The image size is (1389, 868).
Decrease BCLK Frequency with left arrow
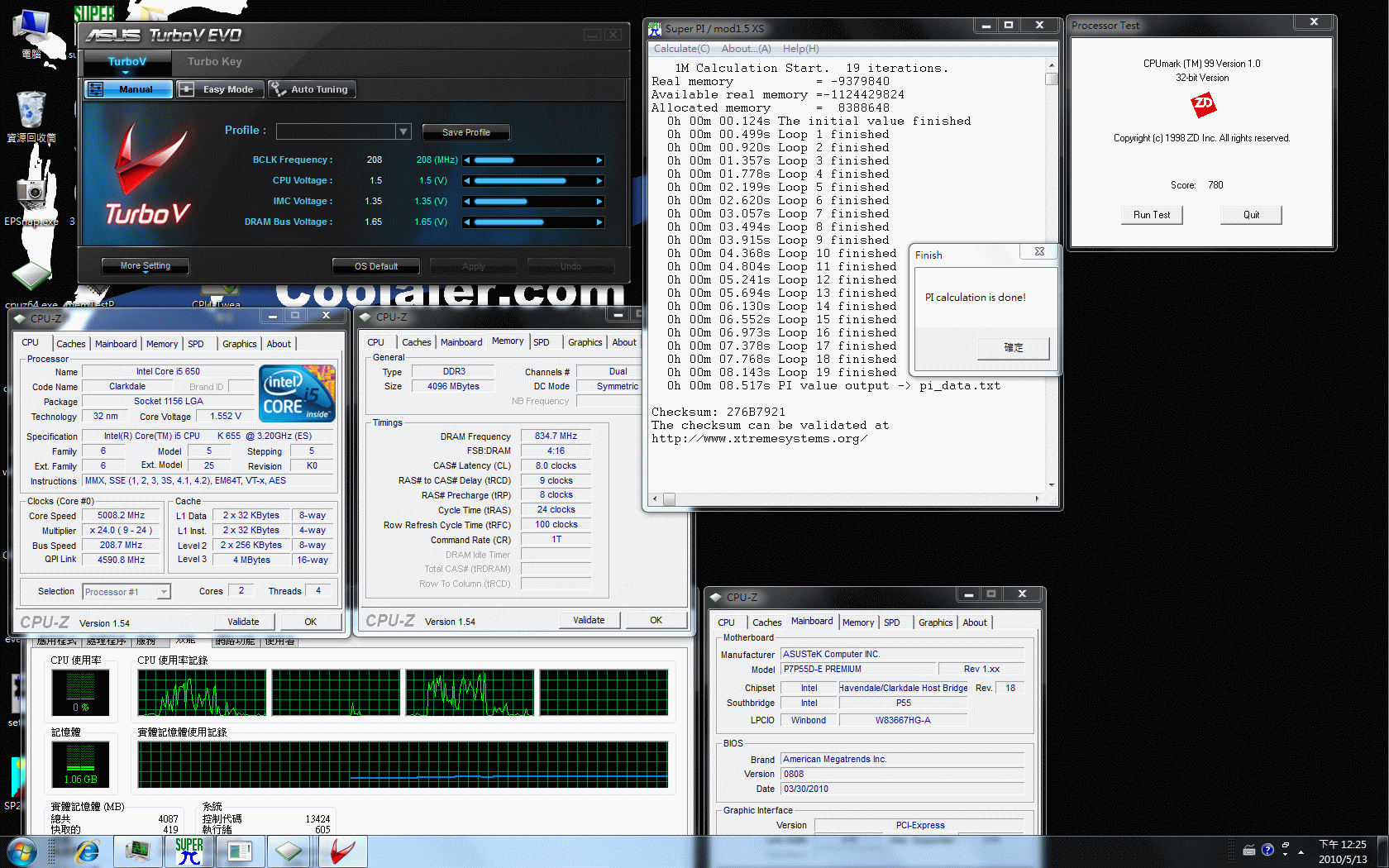click(x=467, y=160)
